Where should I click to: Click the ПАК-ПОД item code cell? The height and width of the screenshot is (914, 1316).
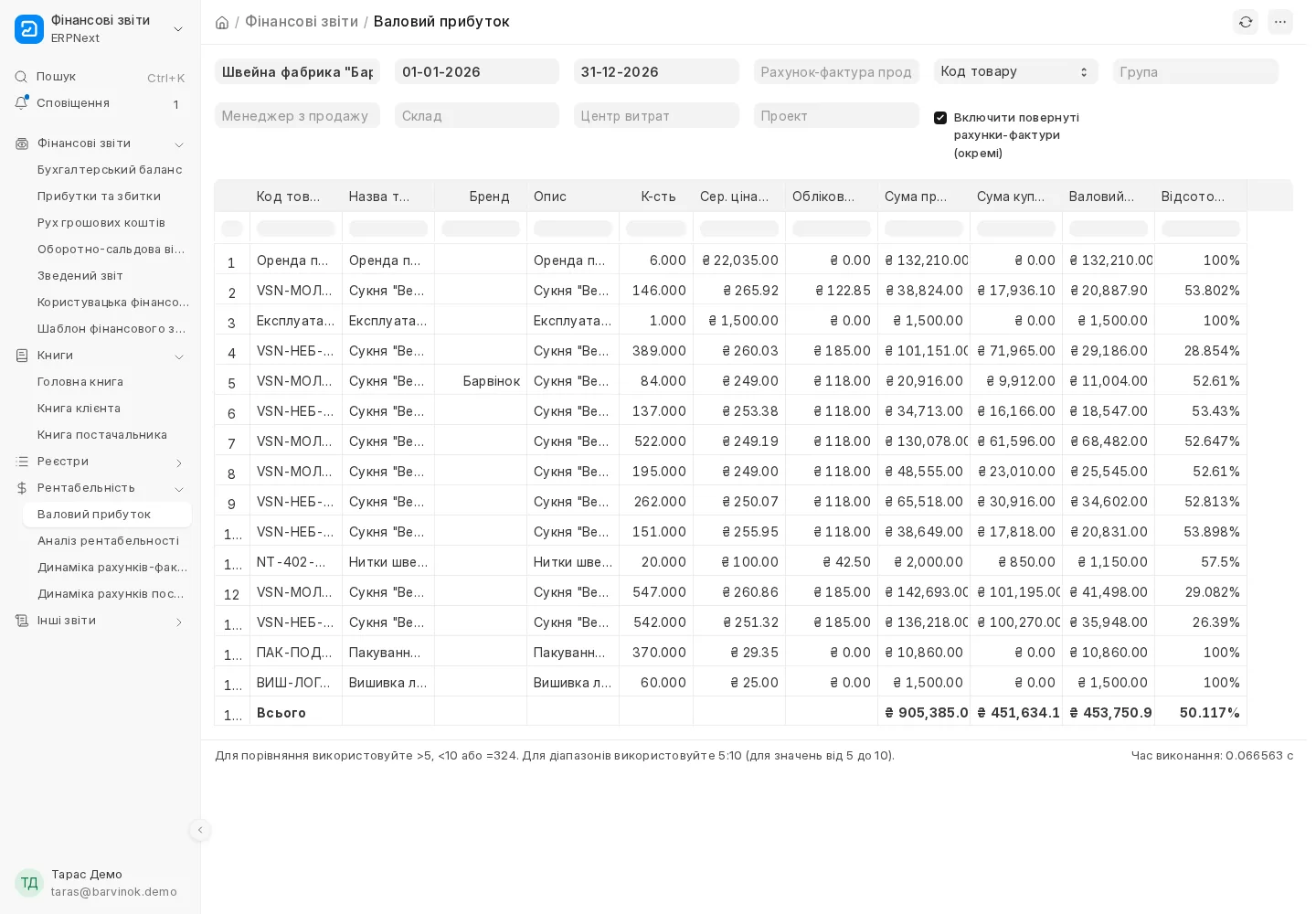pyautogui.click(x=296, y=653)
